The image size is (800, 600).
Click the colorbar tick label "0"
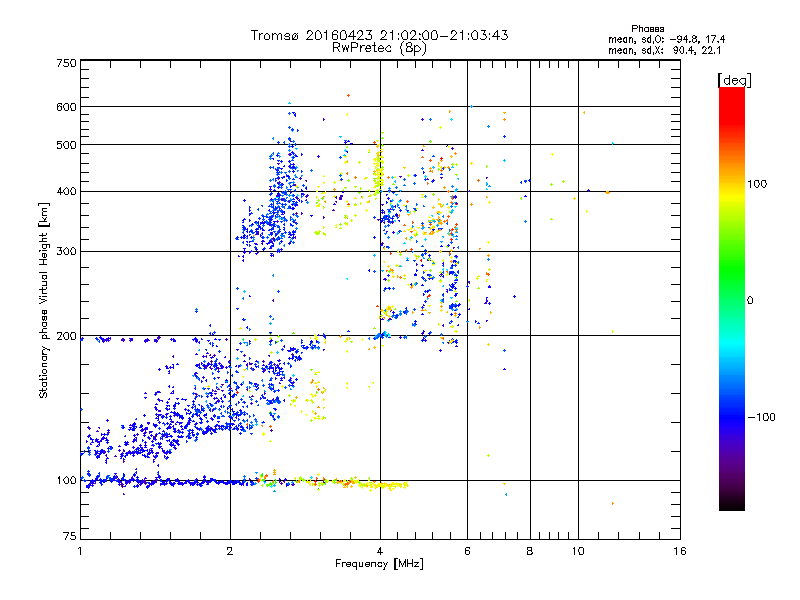point(750,300)
